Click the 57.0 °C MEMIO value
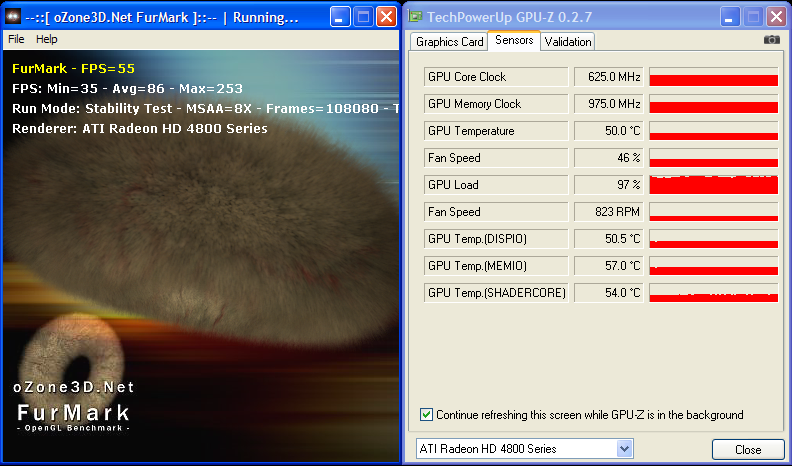This screenshot has width=792, height=466. click(609, 266)
